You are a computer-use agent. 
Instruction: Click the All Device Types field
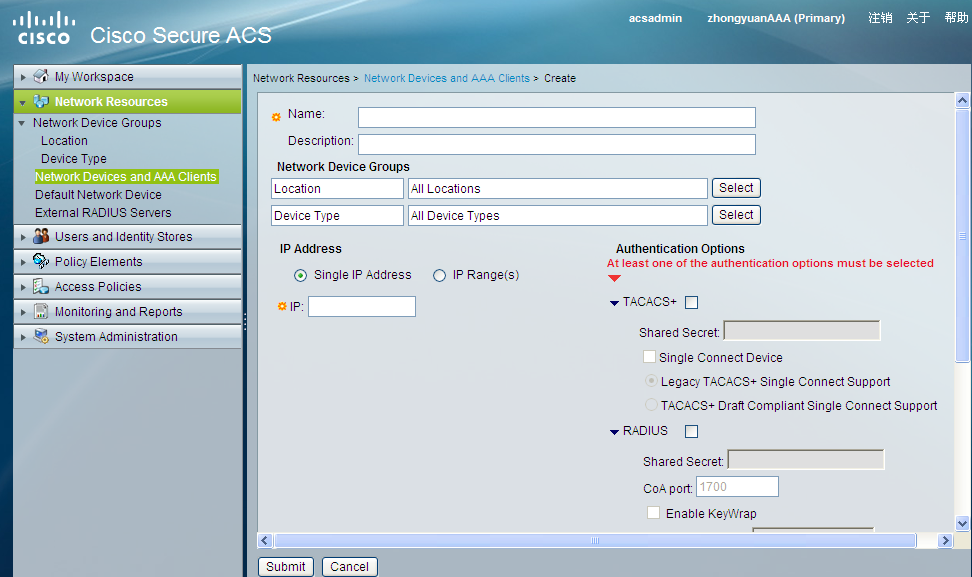557,216
